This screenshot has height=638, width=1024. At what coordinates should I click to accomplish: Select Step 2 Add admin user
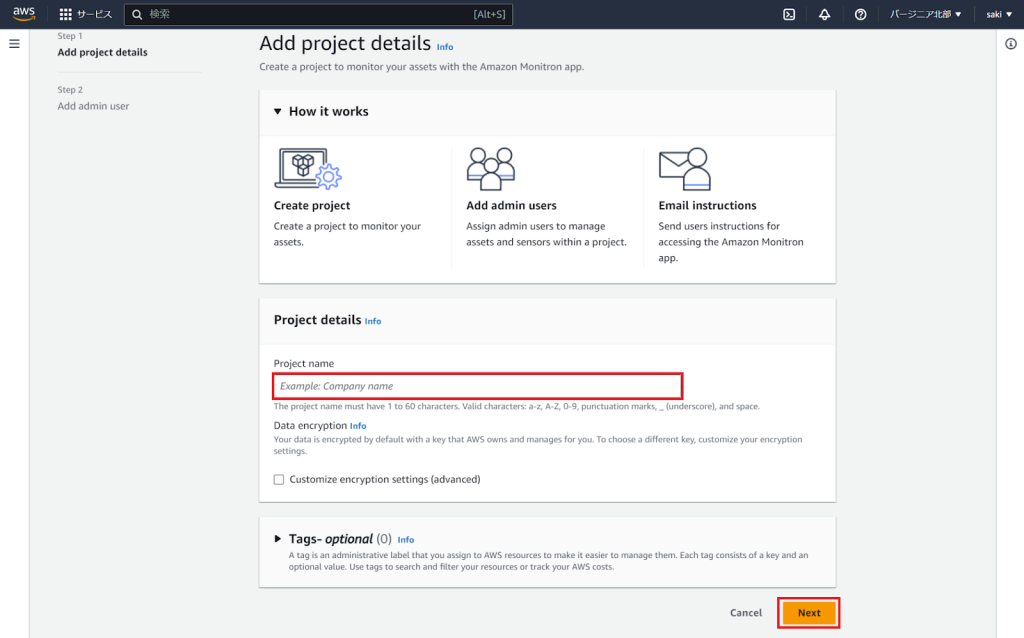(93, 106)
